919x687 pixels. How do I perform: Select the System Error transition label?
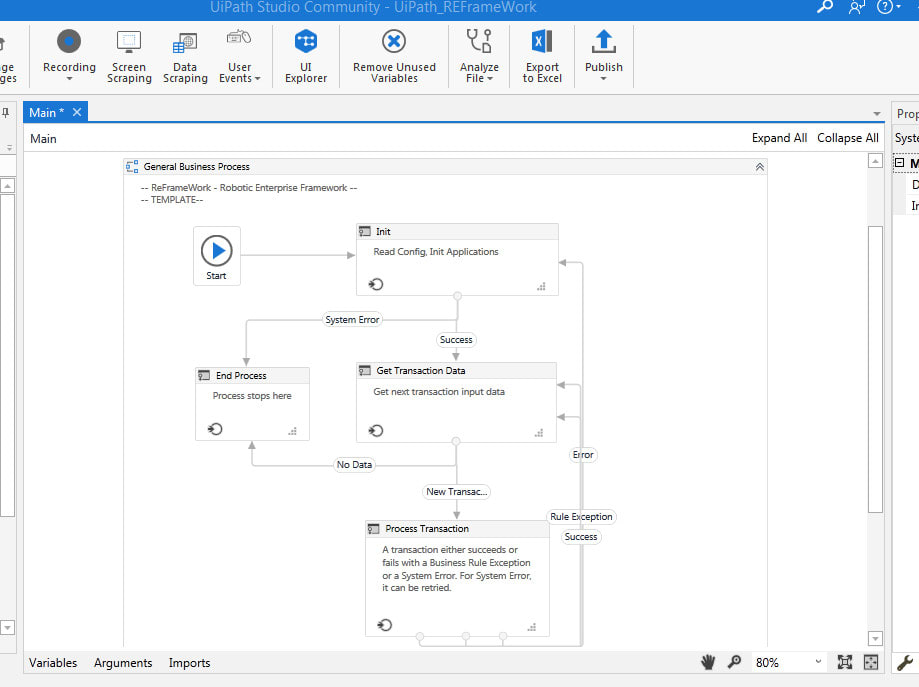click(x=352, y=319)
